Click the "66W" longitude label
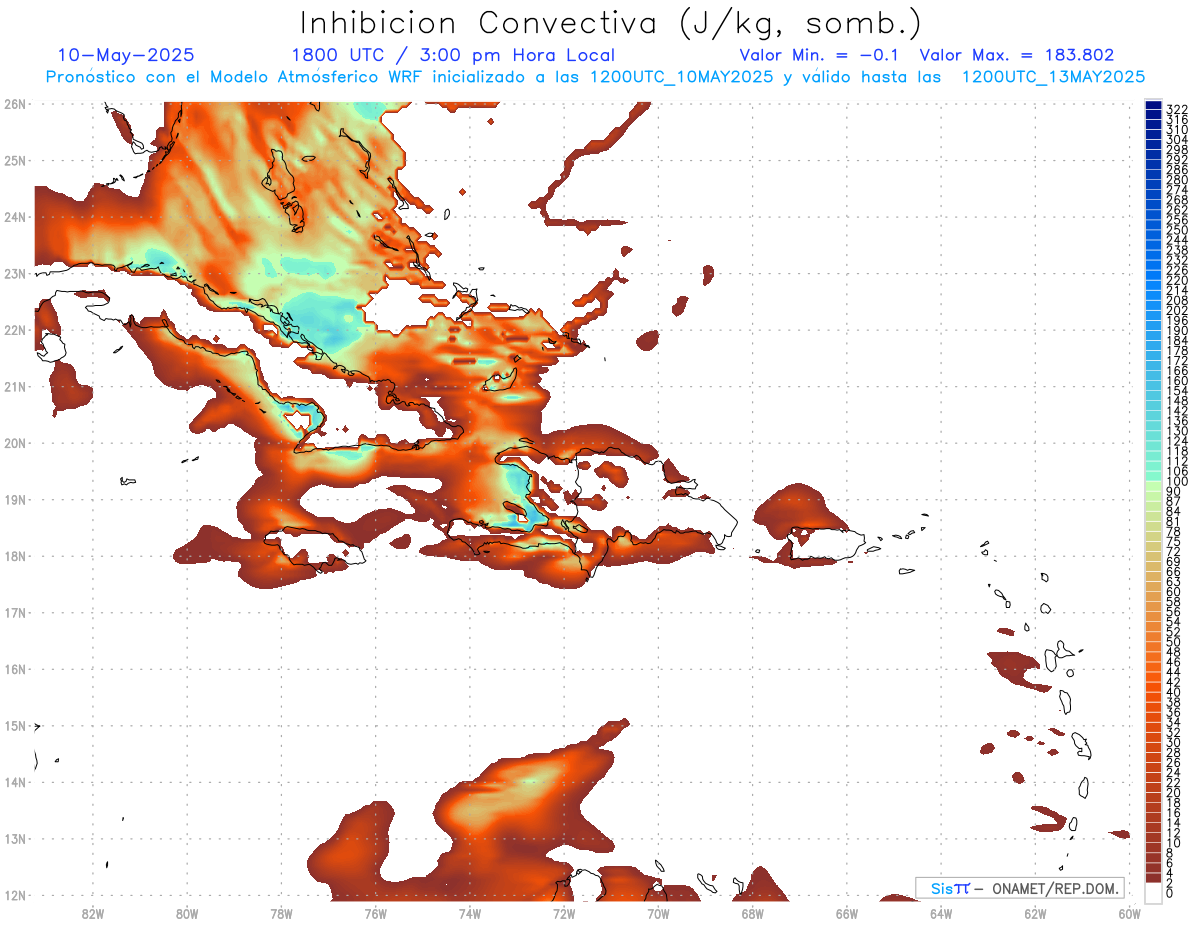 pyautogui.click(x=847, y=913)
